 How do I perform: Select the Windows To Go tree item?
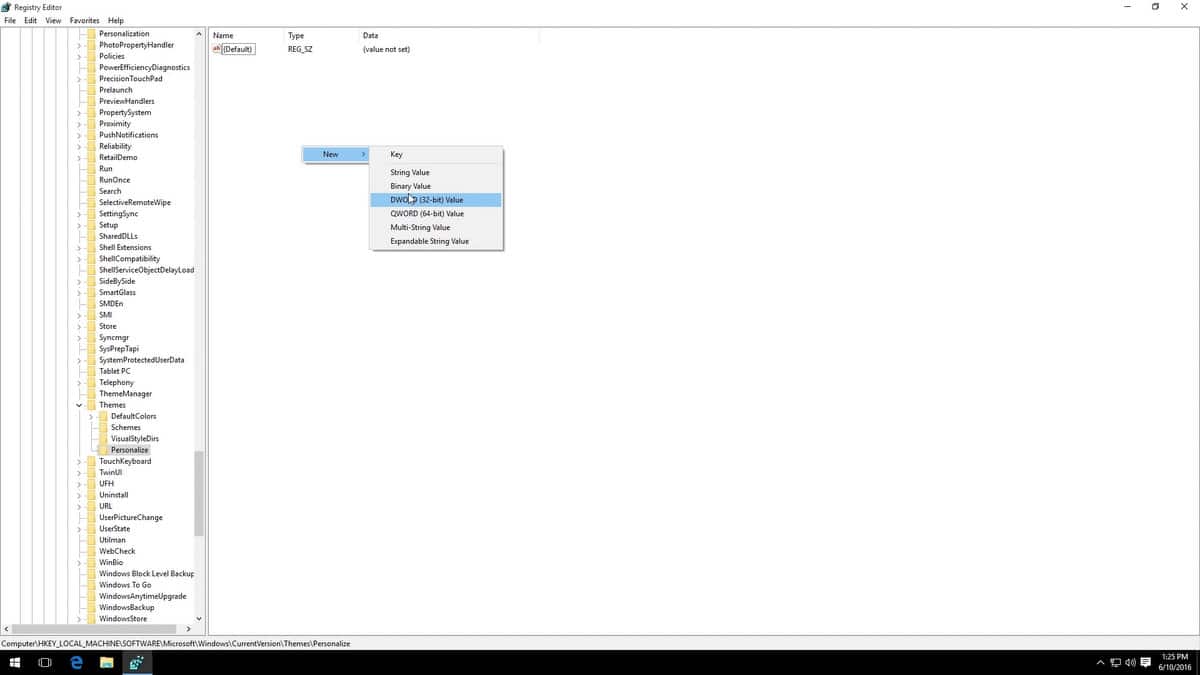(x=125, y=585)
